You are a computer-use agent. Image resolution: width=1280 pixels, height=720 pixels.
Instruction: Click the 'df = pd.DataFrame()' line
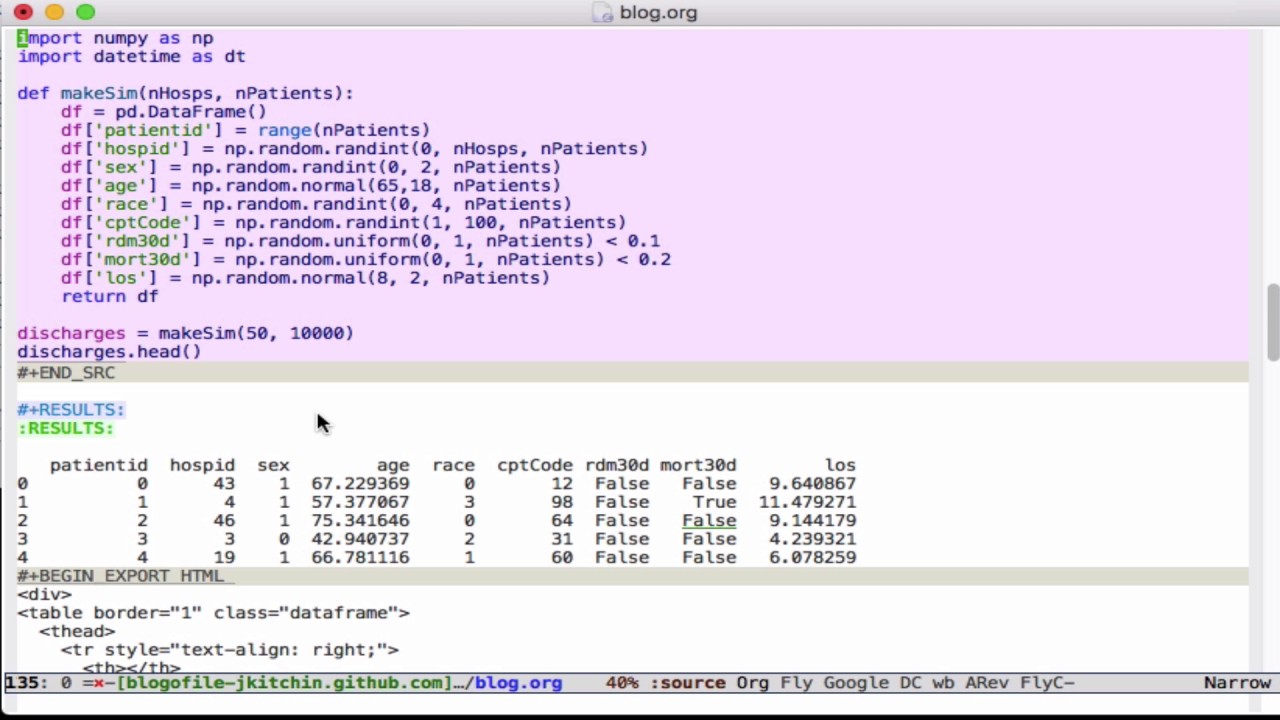click(x=164, y=112)
